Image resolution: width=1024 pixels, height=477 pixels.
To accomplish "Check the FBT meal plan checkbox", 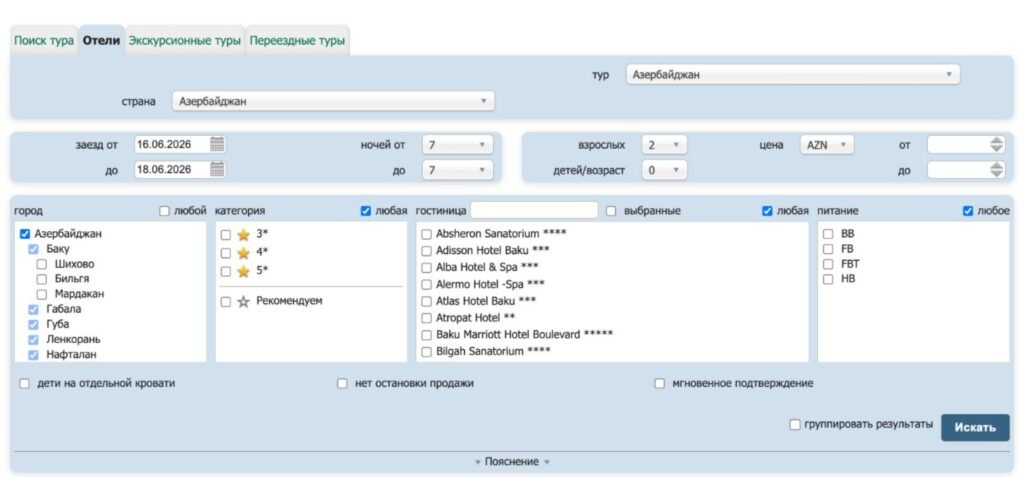I will pos(828,264).
